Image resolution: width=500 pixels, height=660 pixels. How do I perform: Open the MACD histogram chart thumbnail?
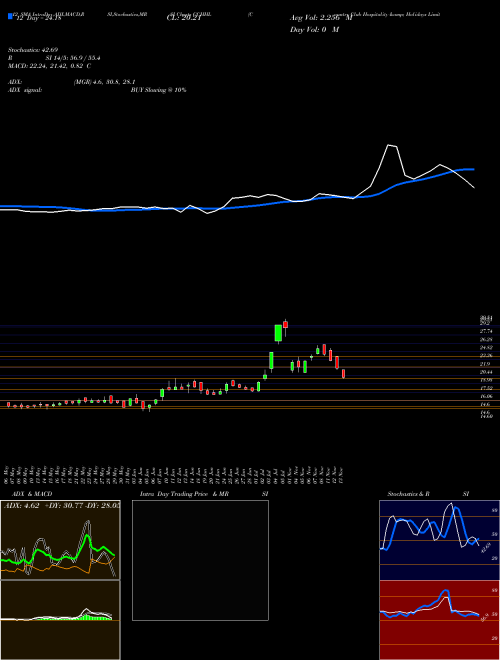tap(60, 620)
